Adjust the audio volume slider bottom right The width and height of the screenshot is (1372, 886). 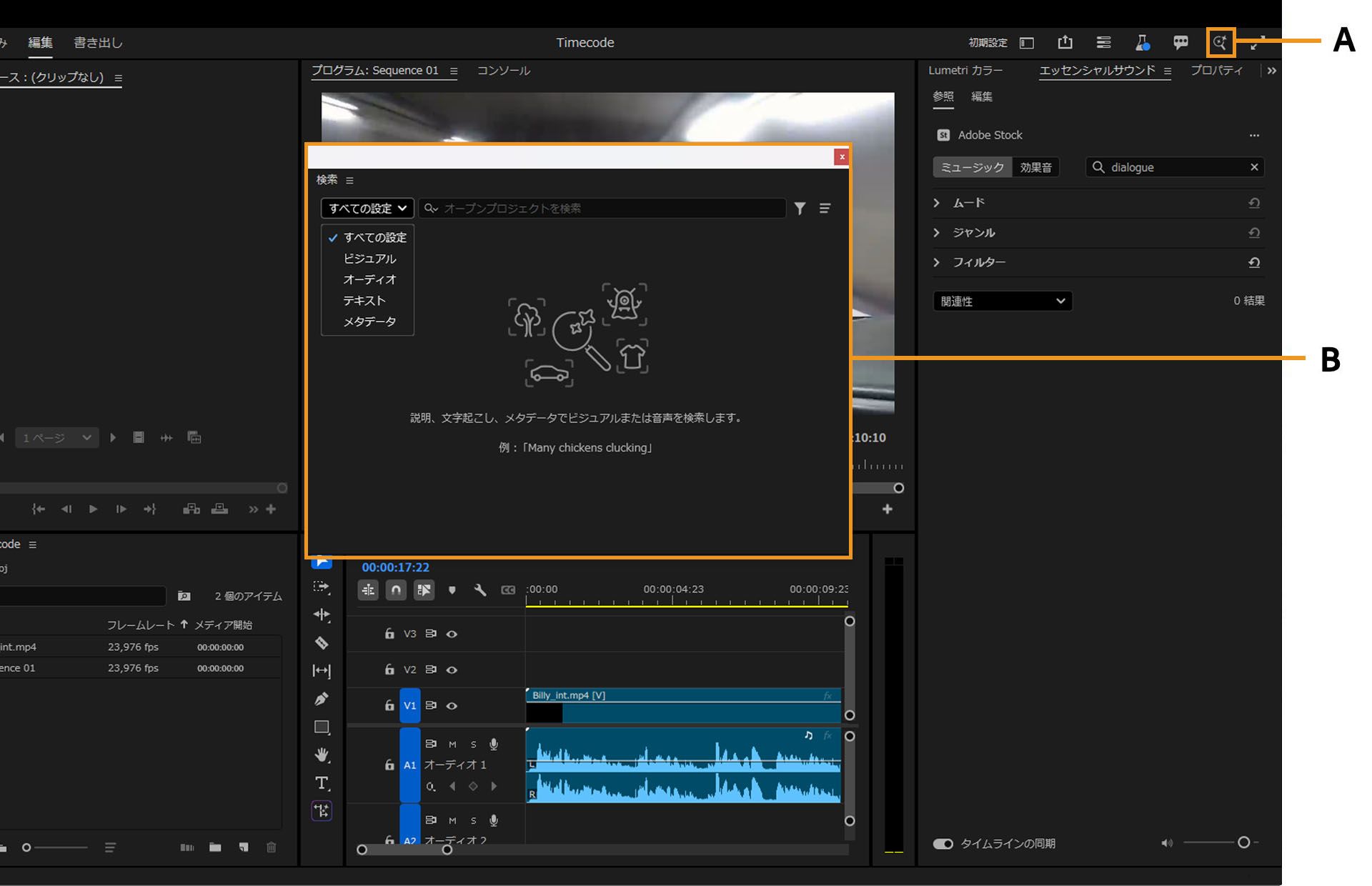(x=1243, y=843)
